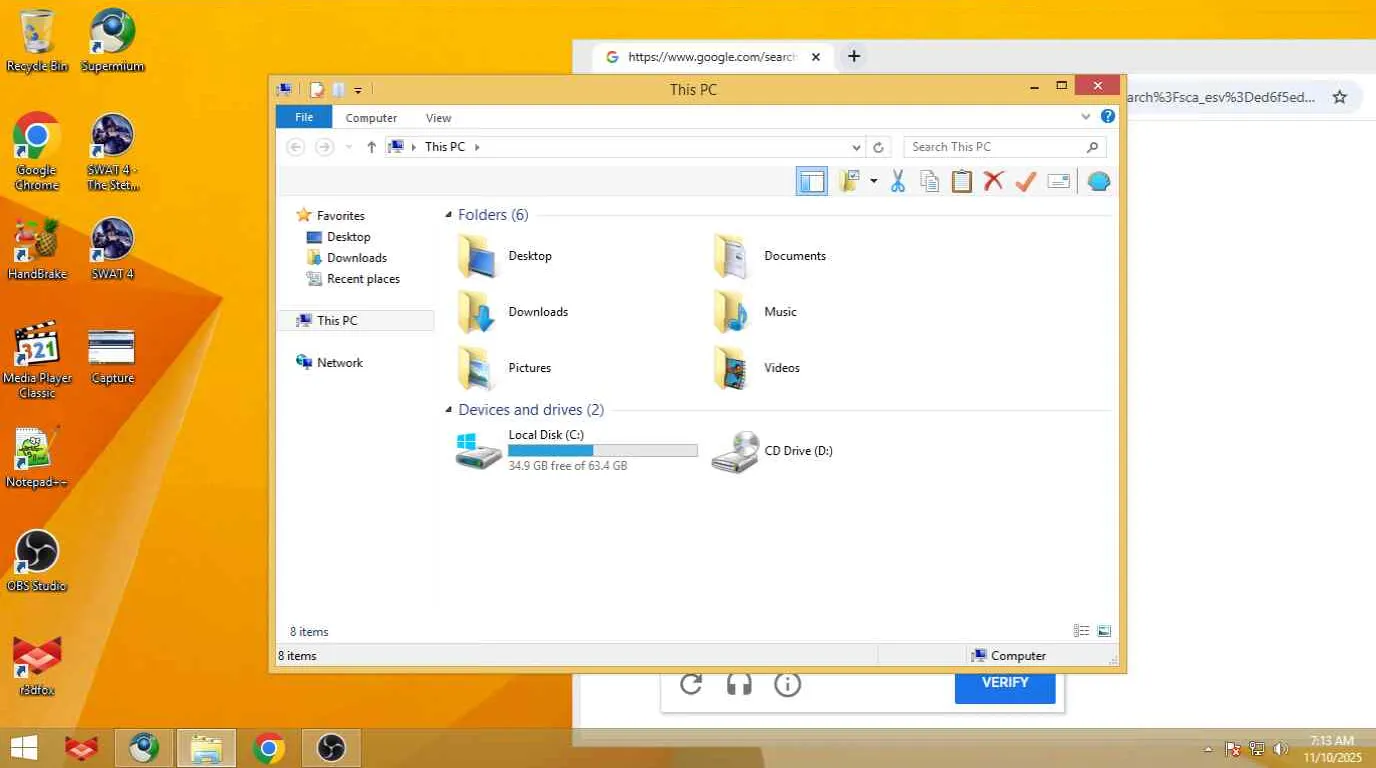Open Customize Quick Access Toolbar dropdown

(x=358, y=90)
